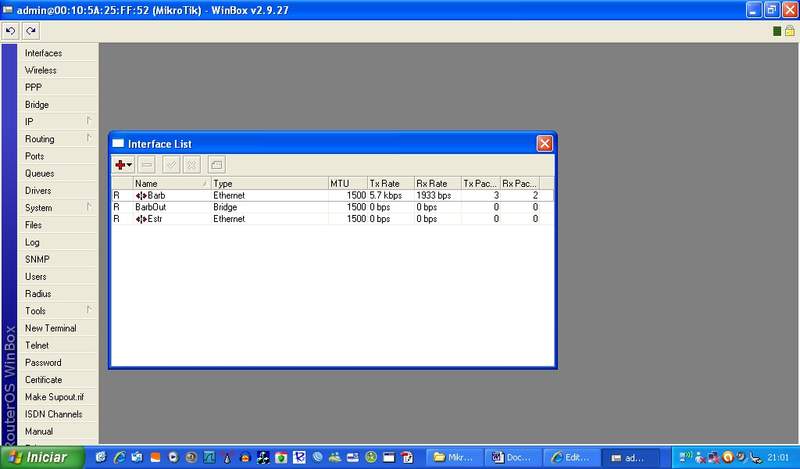Open the Bridge menu
Screen dimensions: 800x469
[x=37, y=105]
